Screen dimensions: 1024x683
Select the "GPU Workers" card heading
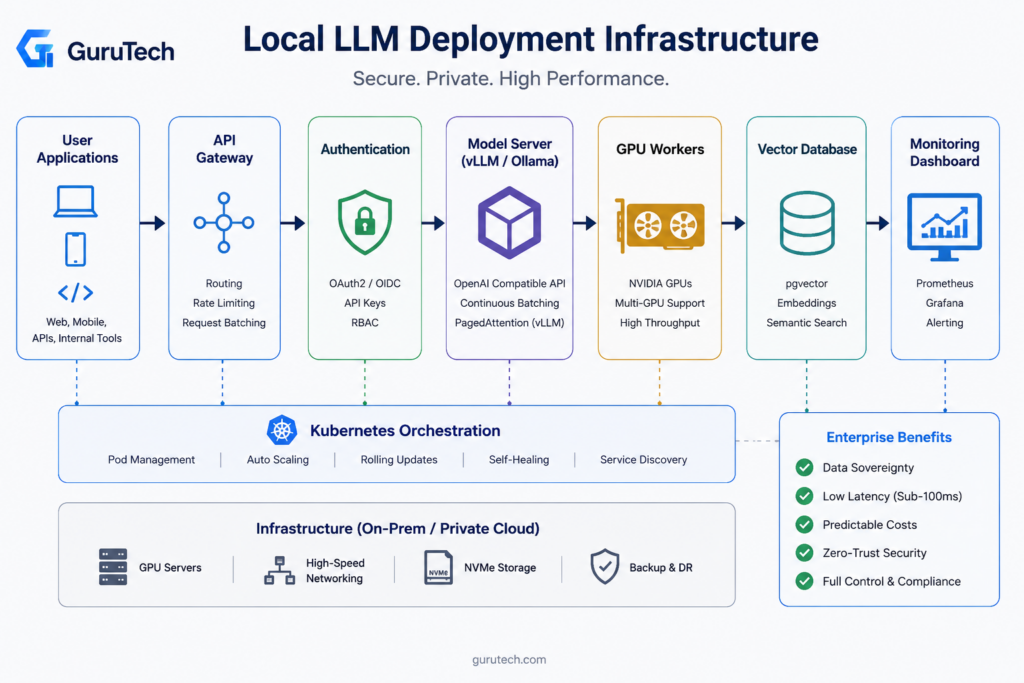tap(660, 150)
